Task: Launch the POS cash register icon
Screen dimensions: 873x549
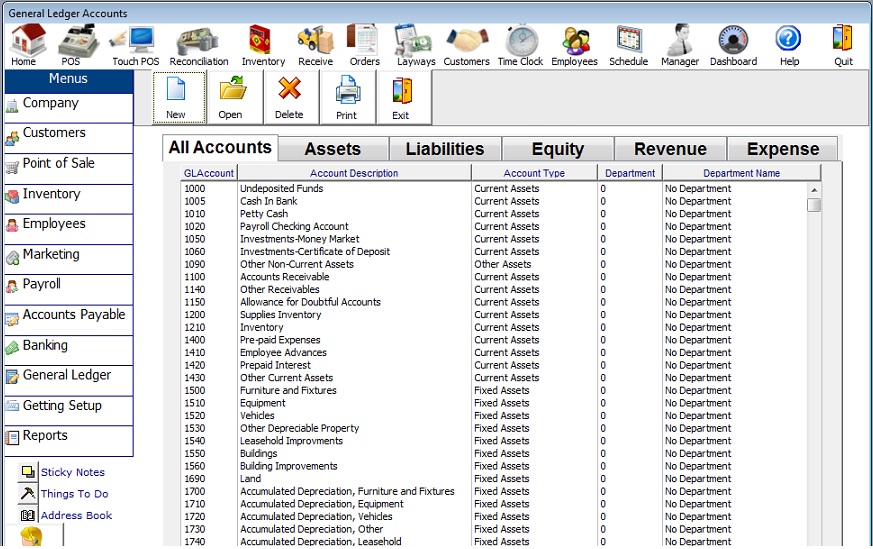Action: (77, 45)
